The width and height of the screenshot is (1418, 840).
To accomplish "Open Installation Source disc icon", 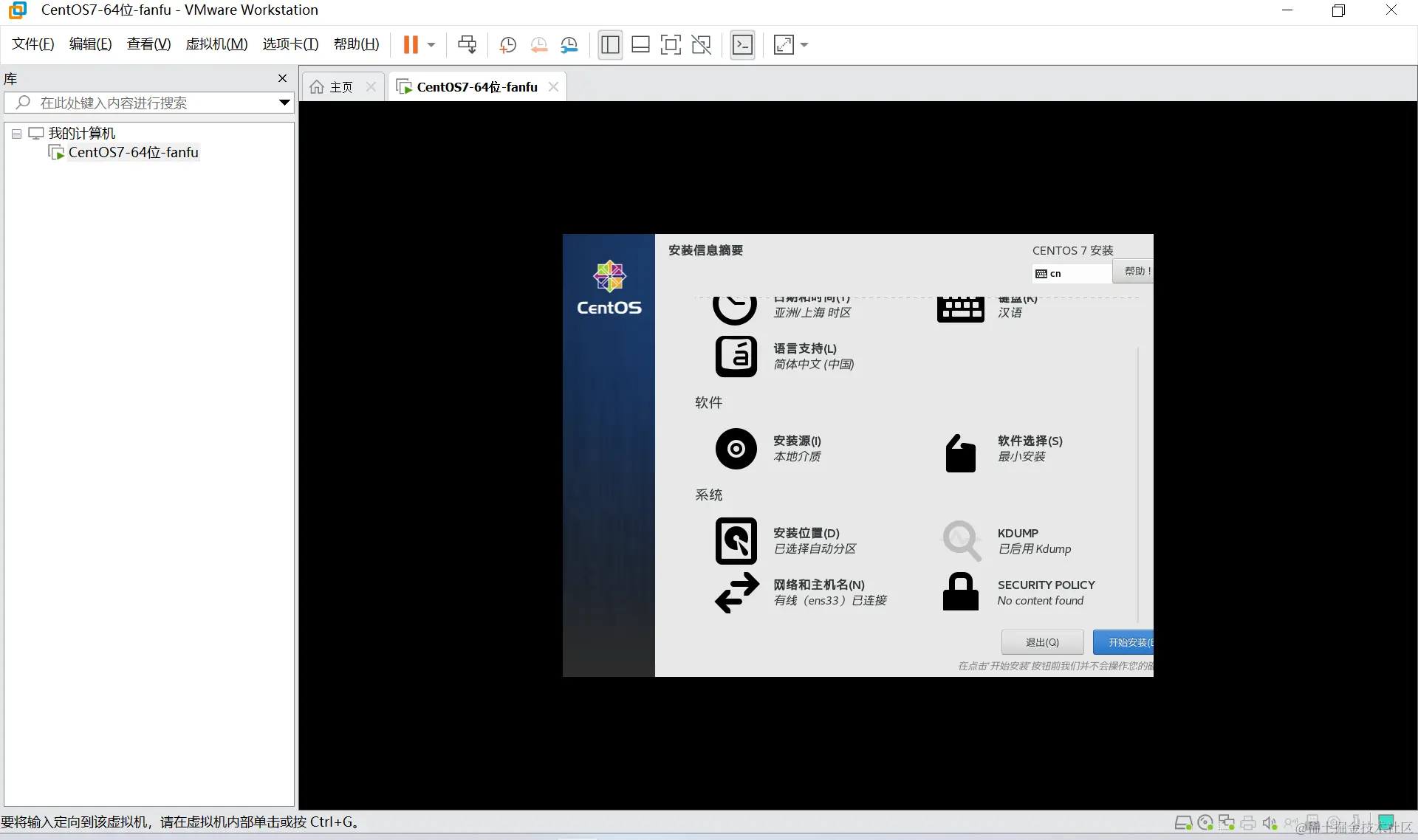I will [736, 449].
